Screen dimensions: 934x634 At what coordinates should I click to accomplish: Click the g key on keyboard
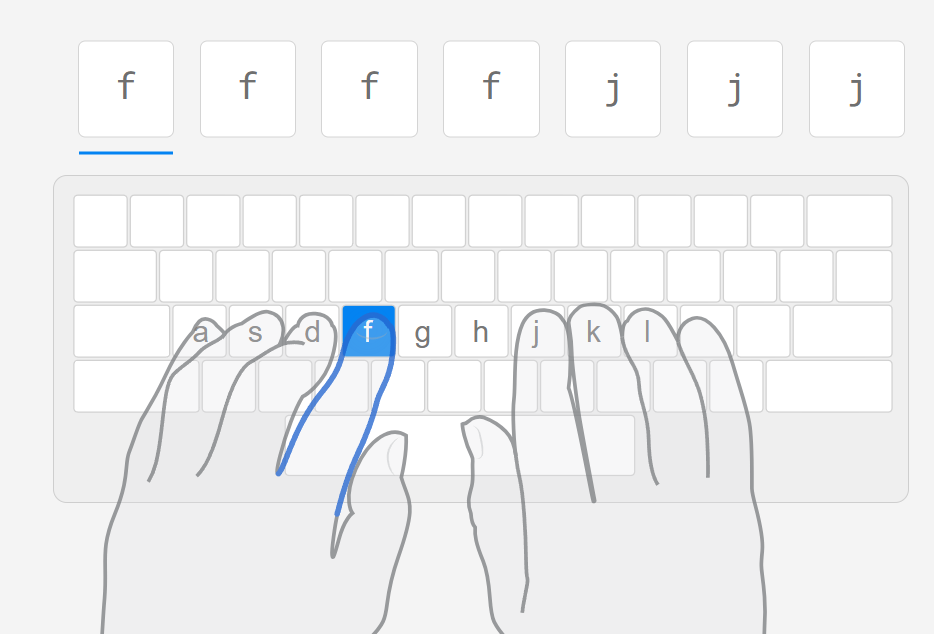(425, 331)
